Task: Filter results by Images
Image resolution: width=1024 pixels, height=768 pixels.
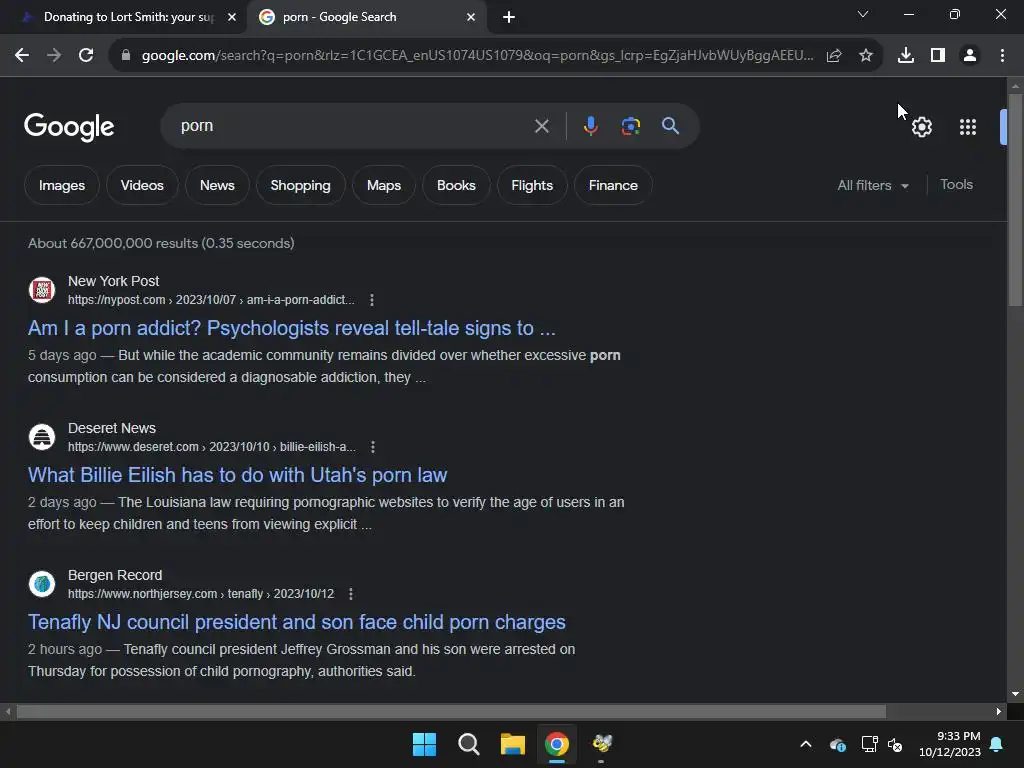Action: coord(62,185)
